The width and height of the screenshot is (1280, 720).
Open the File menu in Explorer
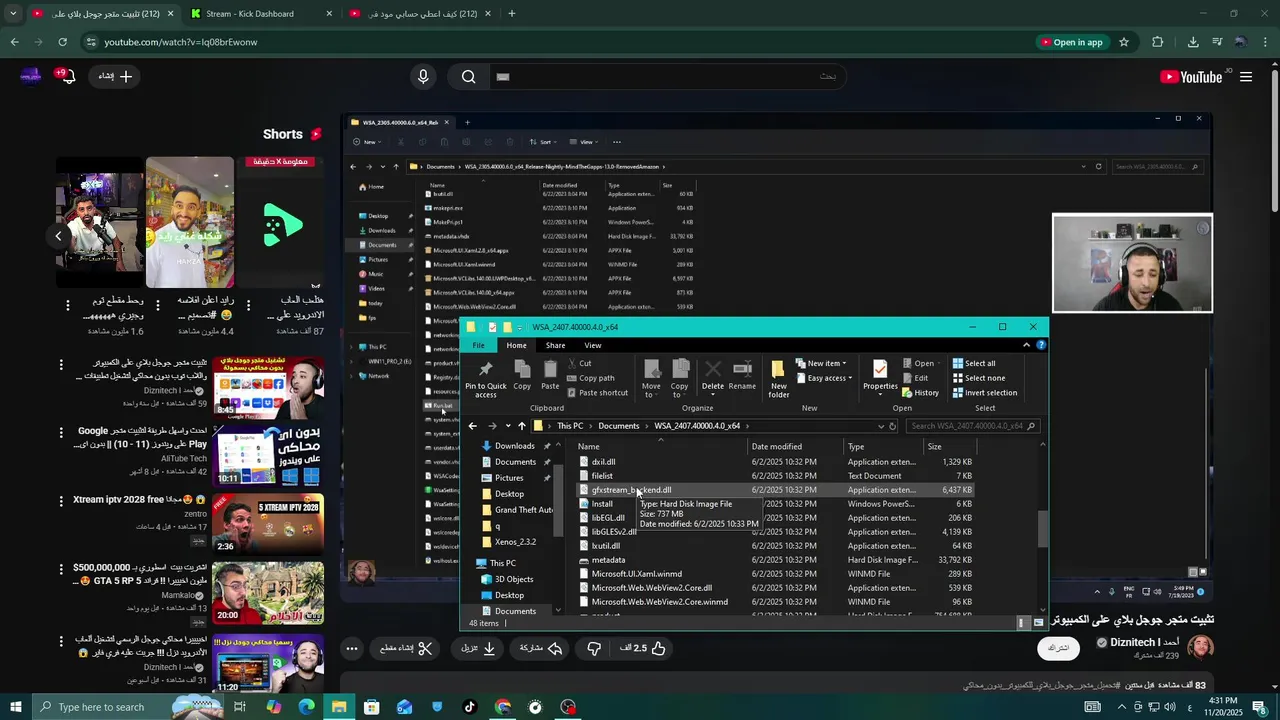click(x=479, y=345)
